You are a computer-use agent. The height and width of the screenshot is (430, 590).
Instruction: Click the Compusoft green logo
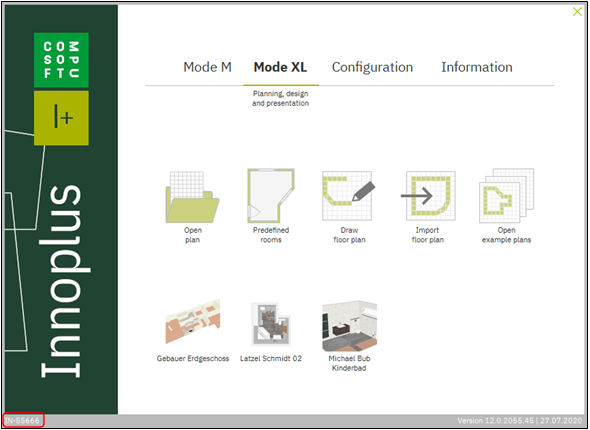(x=61, y=60)
